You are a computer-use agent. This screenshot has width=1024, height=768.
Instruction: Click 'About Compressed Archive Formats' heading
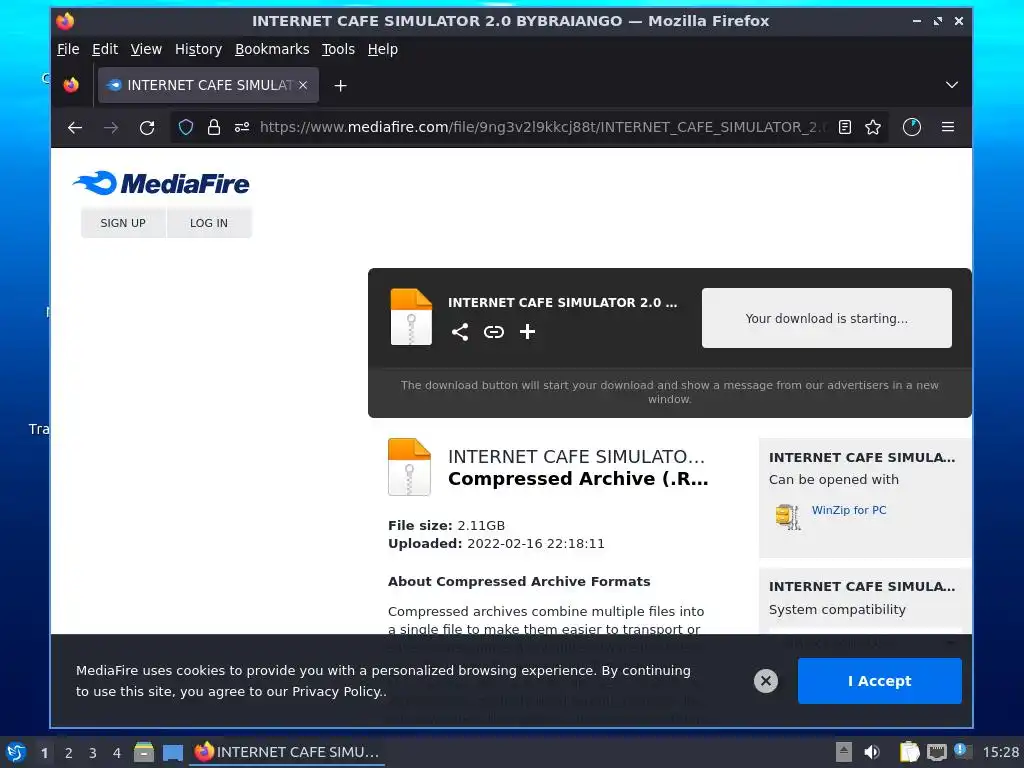tap(519, 582)
